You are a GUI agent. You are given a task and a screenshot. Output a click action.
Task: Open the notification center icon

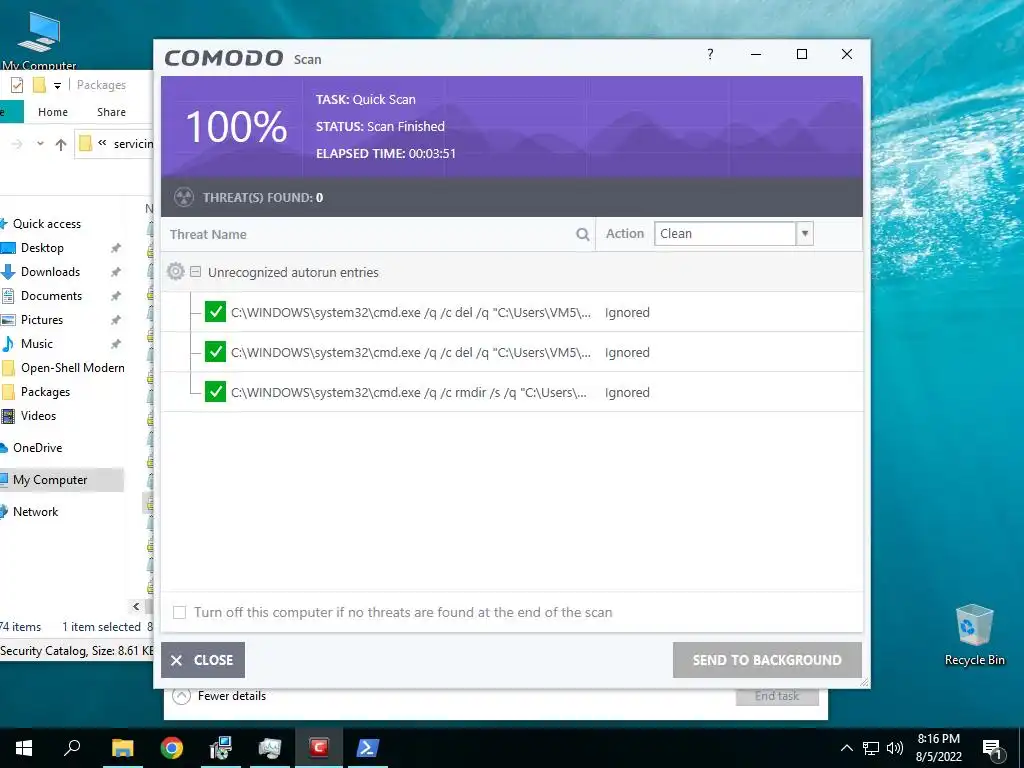992,748
